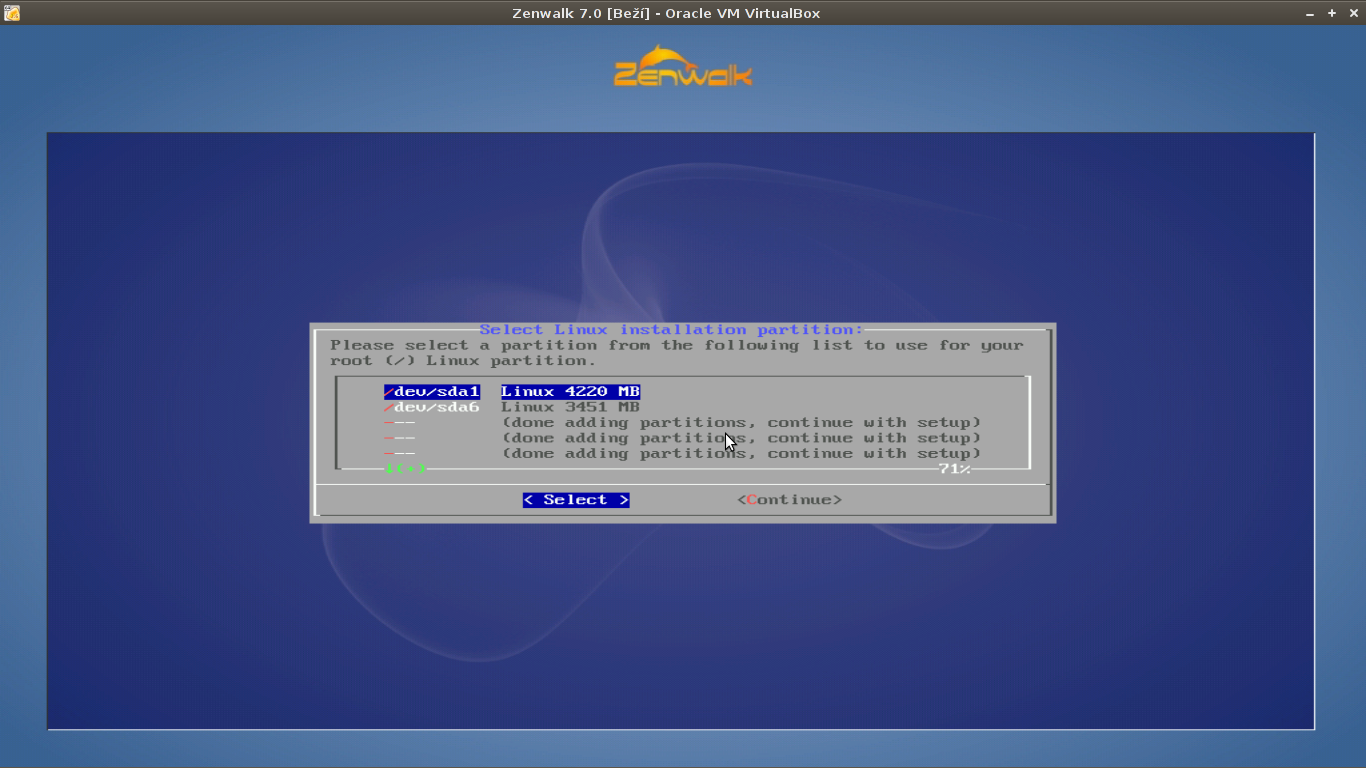
Task: Click the 'Linux 3451 MB' description
Action: [570, 407]
